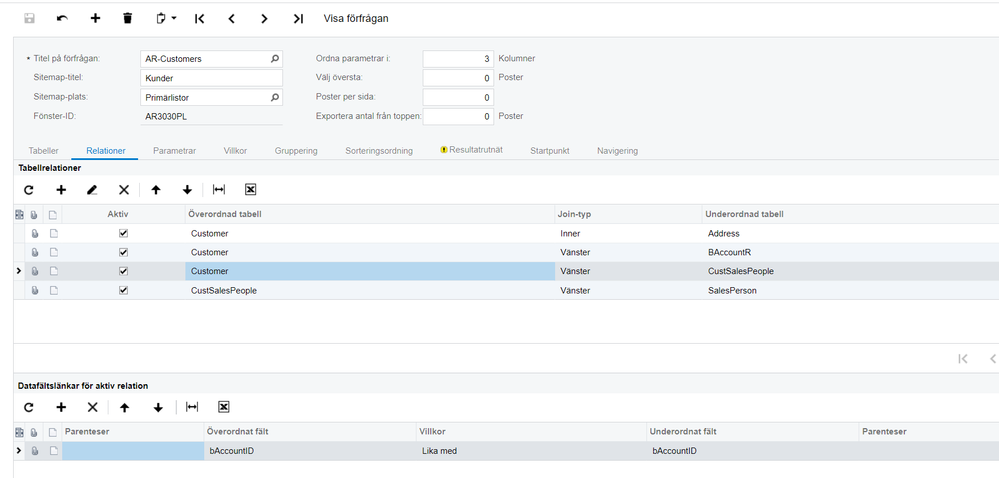Viewport: 999px width, 478px height.
Task: Click the Visa förfrågan button
Action: 356,18
